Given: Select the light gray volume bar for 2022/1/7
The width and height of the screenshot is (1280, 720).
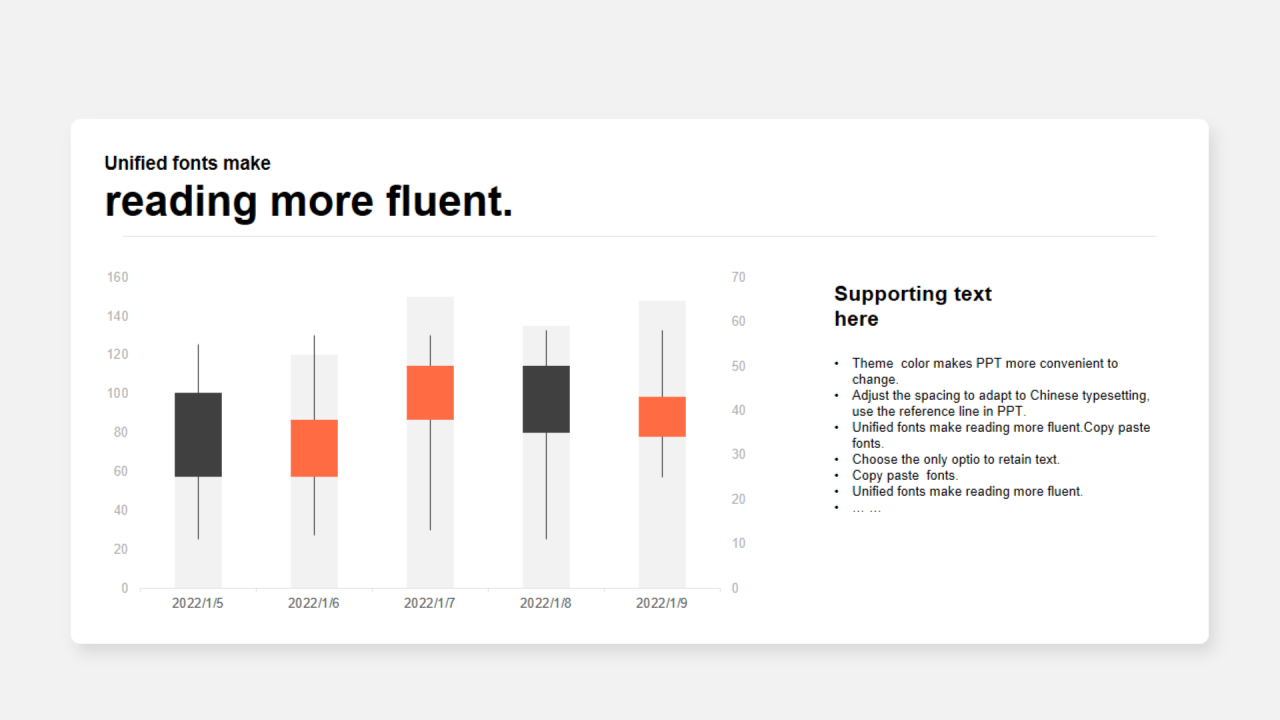Looking at the screenshot, I should (430, 442).
